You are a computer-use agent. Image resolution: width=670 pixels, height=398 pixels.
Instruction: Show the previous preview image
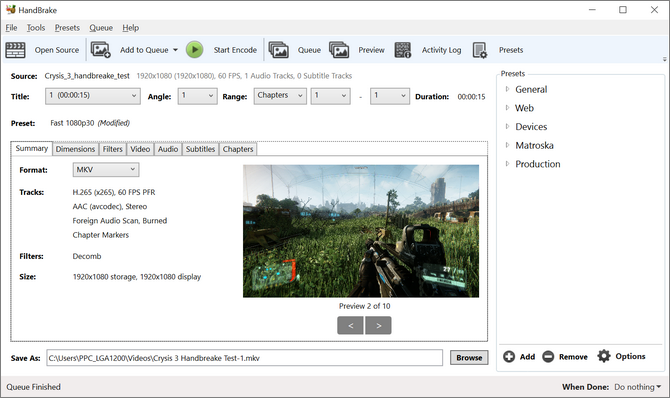pyautogui.click(x=350, y=325)
